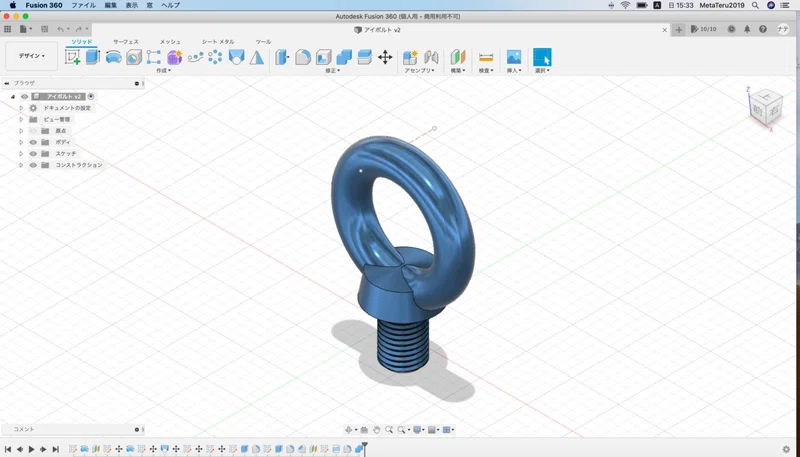Expand the ドキュメントの設定 tree node
Image resolution: width=800 pixels, height=457 pixels.
pyautogui.click(x=21, y=108)
